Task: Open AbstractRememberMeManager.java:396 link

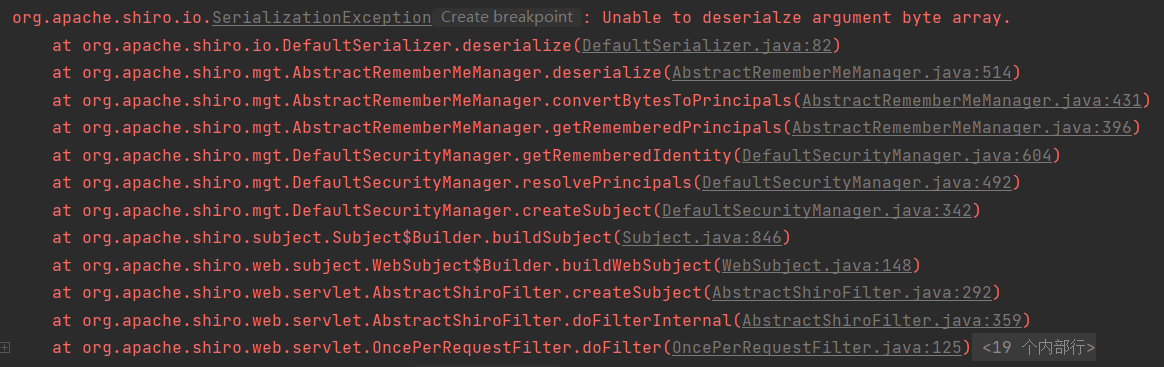Action: (962, 128)
